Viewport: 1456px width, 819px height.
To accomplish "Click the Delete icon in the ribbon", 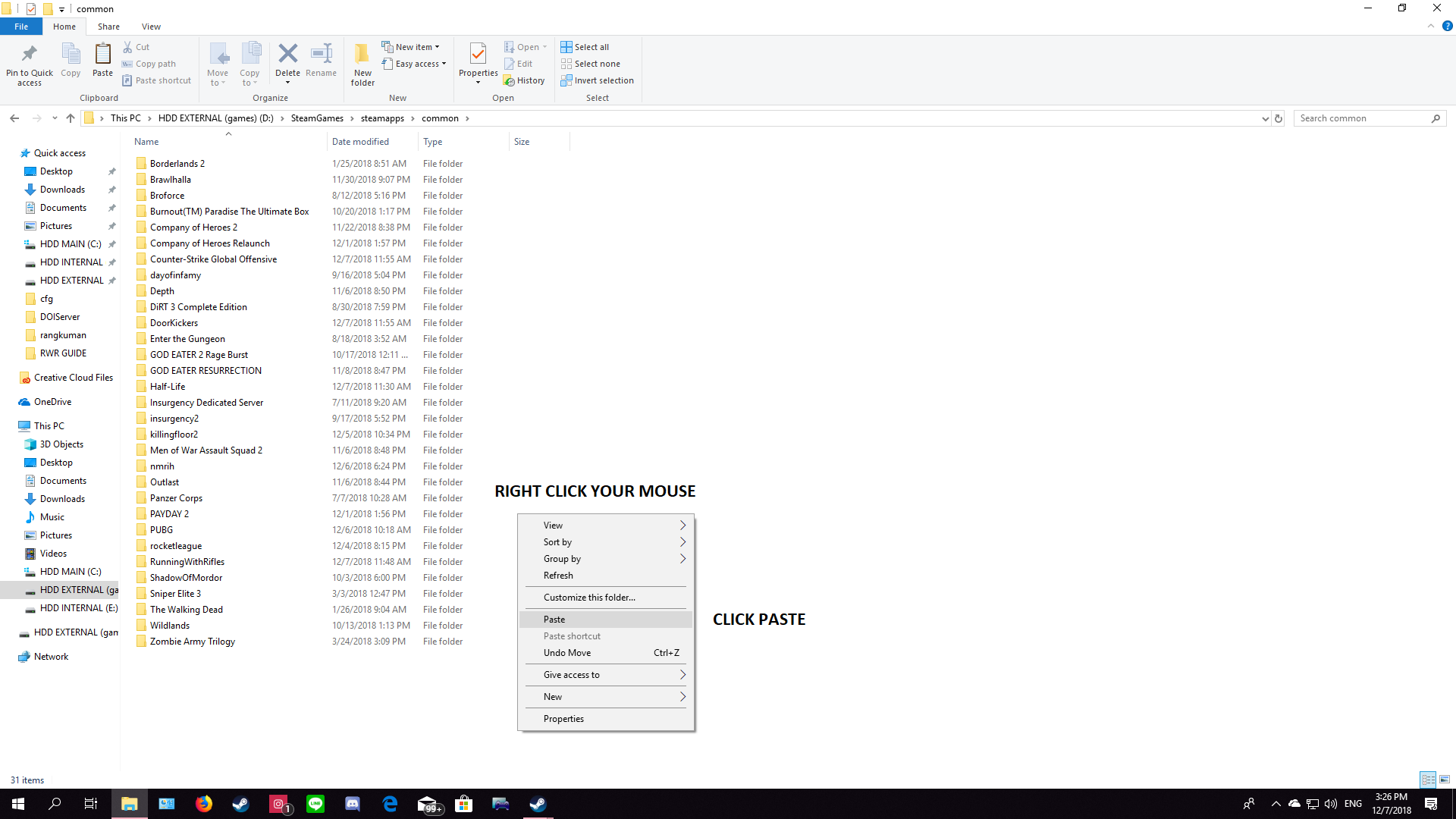I will (x=287, y=54).
